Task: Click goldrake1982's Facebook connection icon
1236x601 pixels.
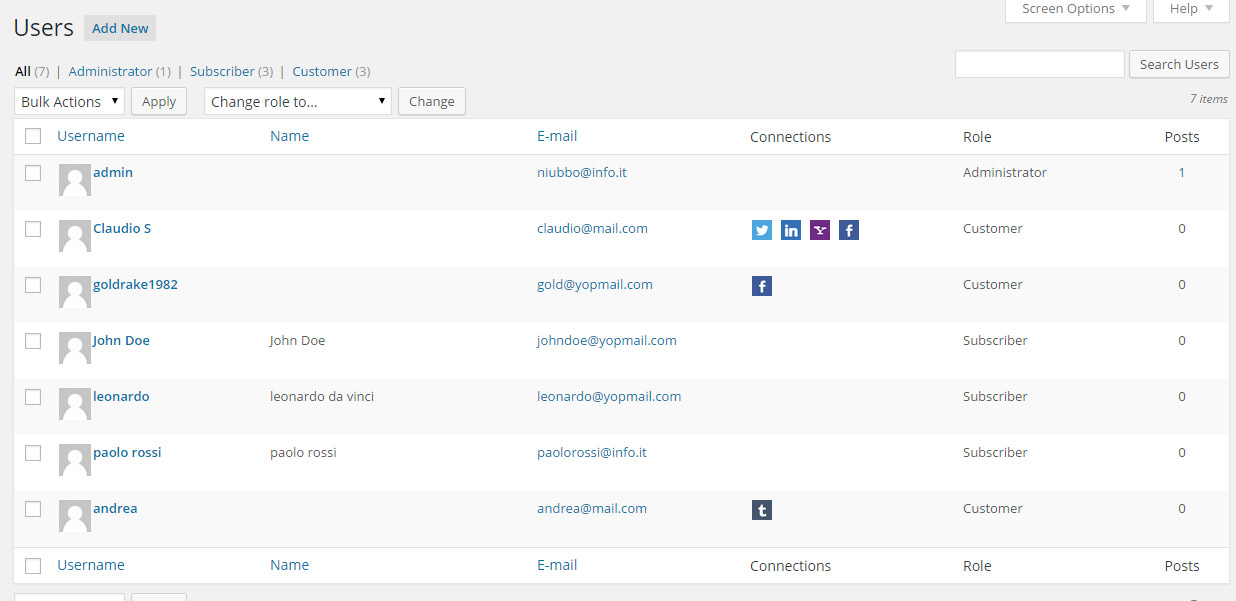Action: point(762,287)
